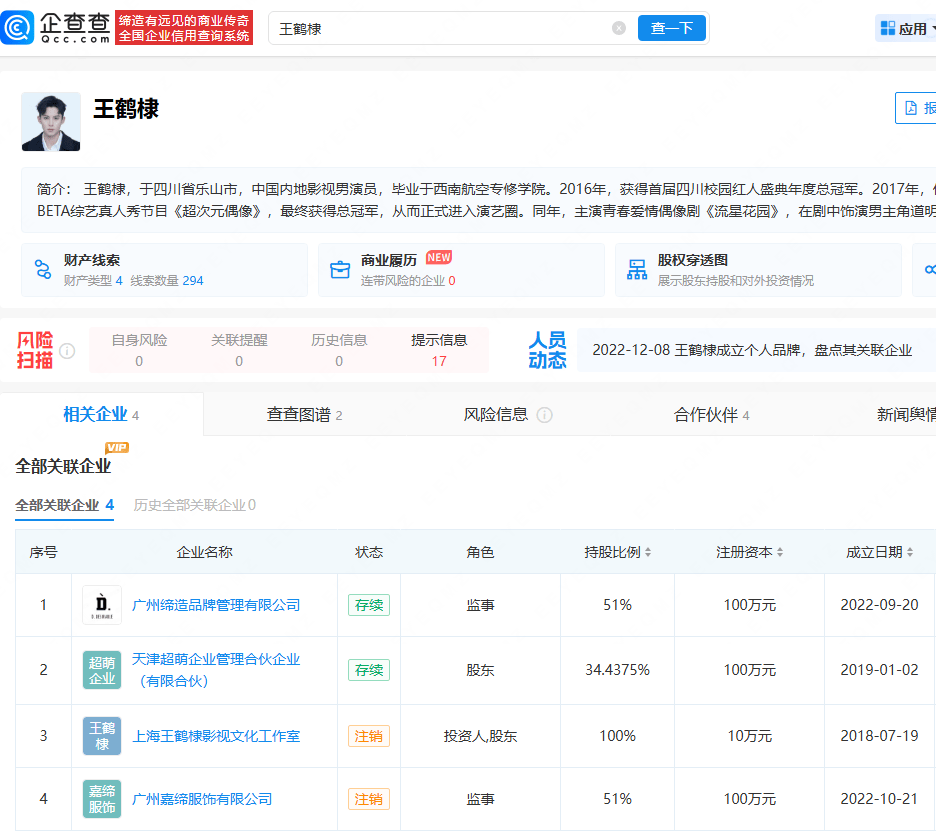Select the 历史全部关联企业 0 sub-tab
This screenshot has width=936, height=834.
[195, 505]
